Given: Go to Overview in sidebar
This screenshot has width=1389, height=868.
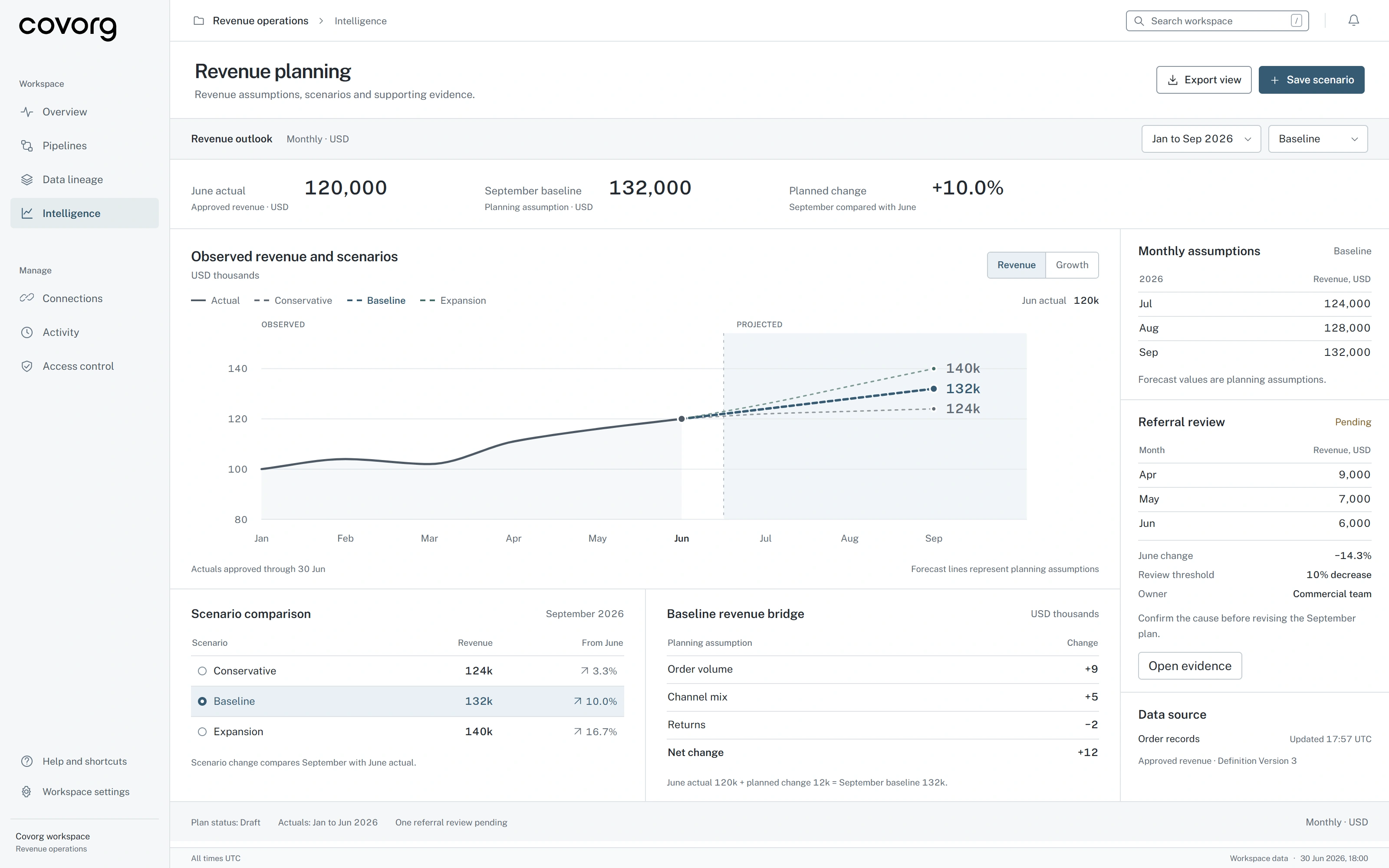Looking at the screenshot, I should [84, 112].
